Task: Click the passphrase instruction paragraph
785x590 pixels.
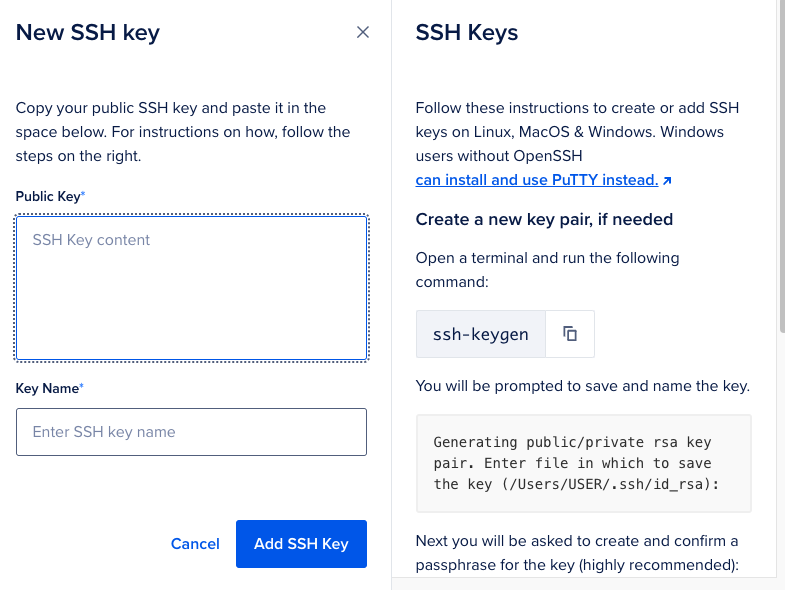Action: coord(577,553)
